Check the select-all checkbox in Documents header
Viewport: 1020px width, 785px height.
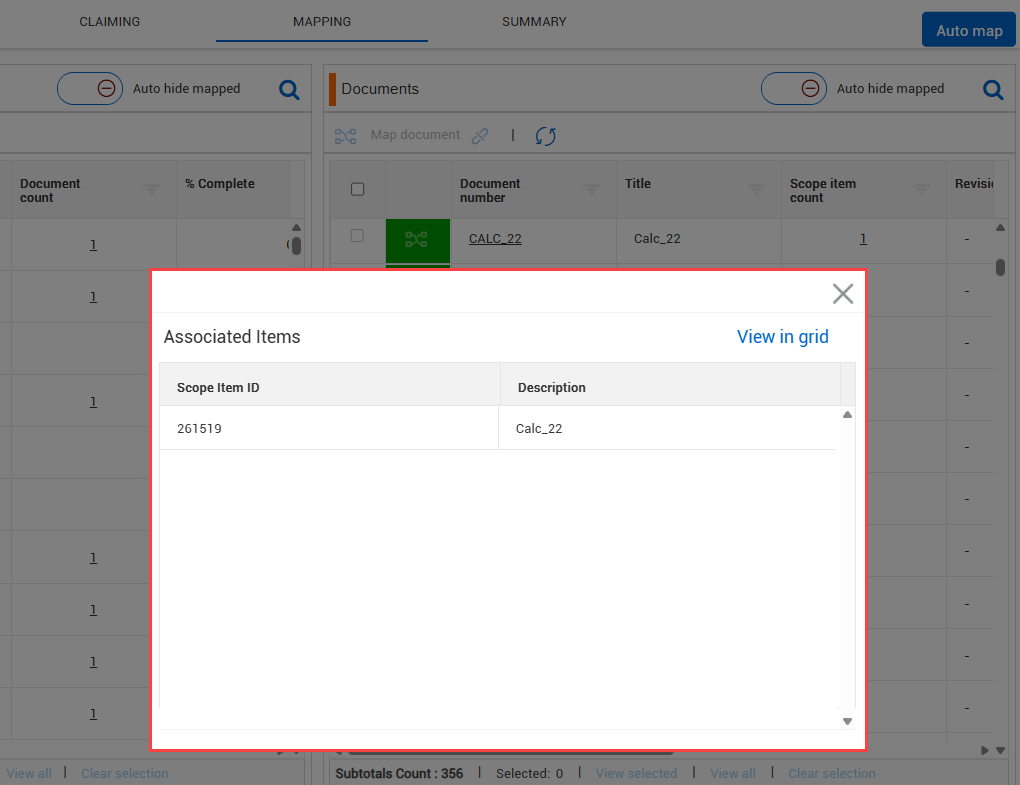(x=358, y=190)
